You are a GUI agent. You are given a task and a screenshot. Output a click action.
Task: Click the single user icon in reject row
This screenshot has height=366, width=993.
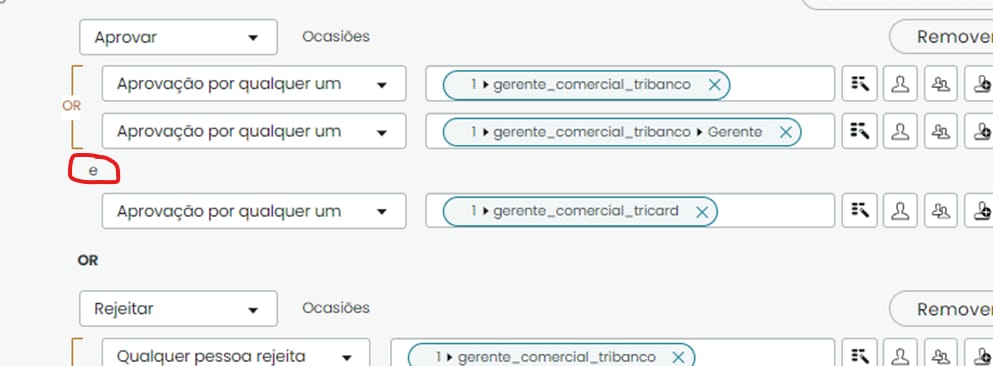900,355
